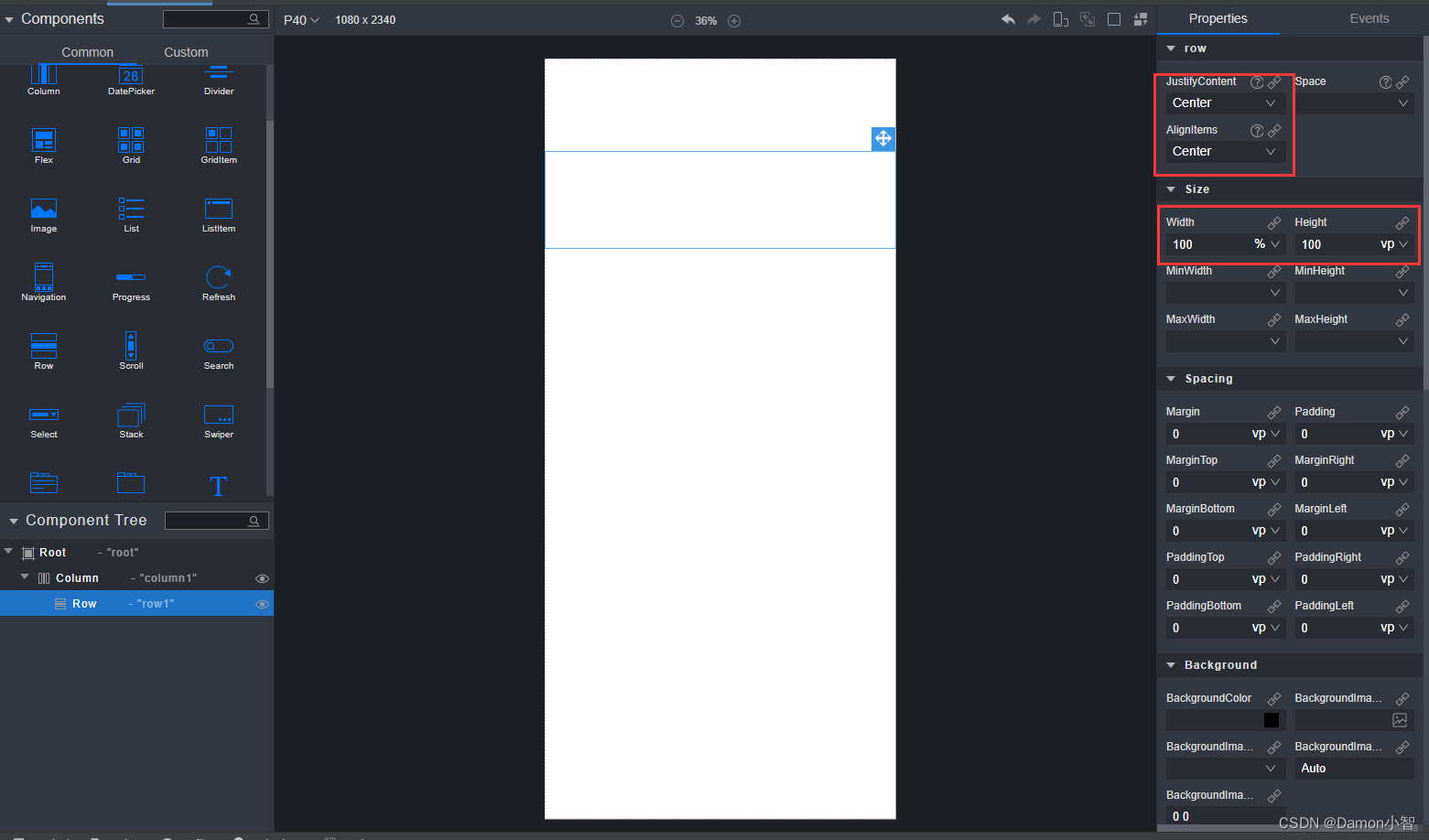Switch to the Custom components tab

[186, 52]
